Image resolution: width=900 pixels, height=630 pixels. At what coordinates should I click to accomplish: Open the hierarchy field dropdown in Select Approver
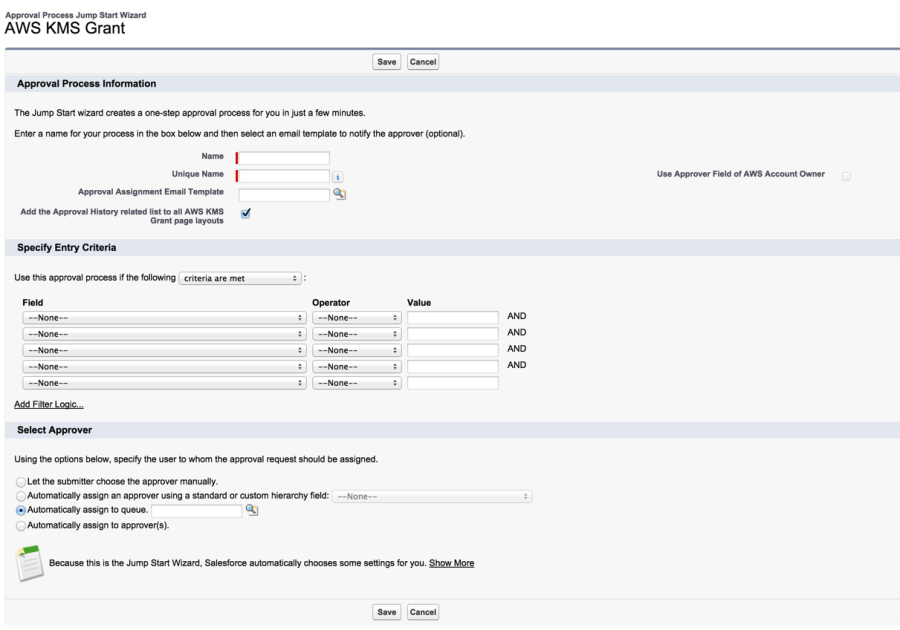click(x=432, y=496)
